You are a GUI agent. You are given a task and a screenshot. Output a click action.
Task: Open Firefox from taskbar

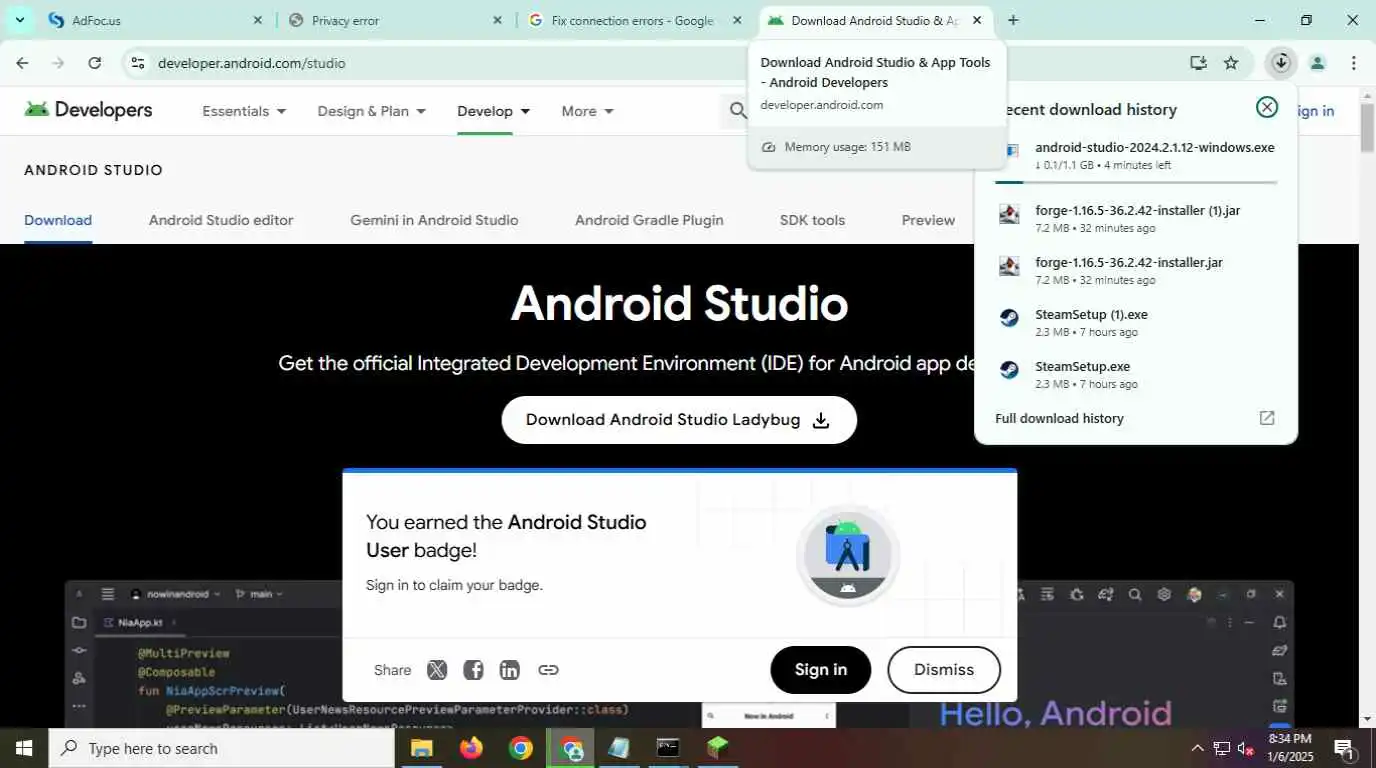click(470, 748)
